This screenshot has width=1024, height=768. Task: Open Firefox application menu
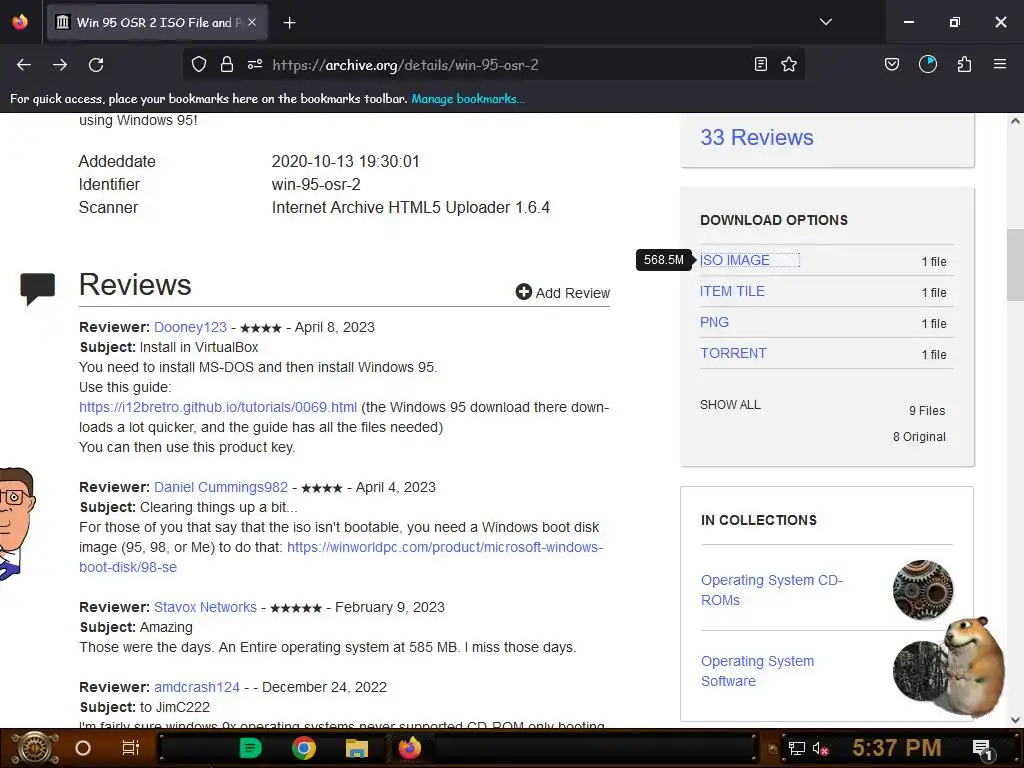(x=1000, y=65)
